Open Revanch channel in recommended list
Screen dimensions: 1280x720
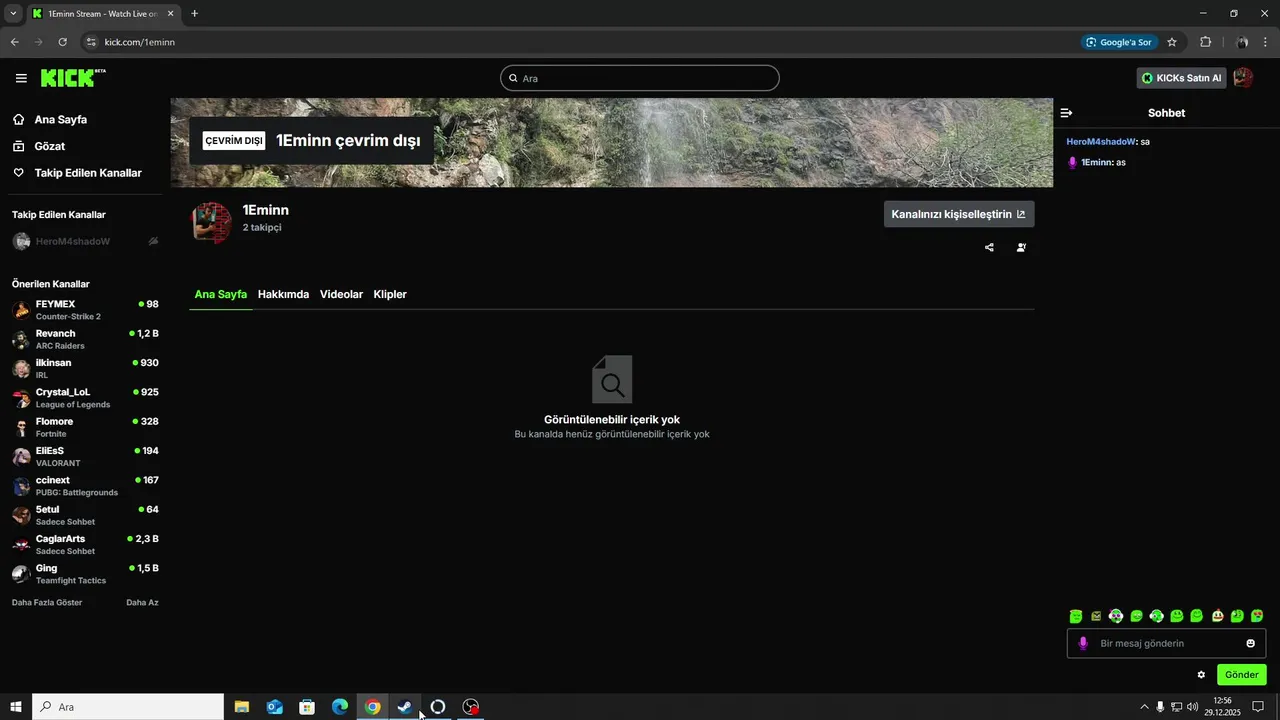[x=85, y=339]
